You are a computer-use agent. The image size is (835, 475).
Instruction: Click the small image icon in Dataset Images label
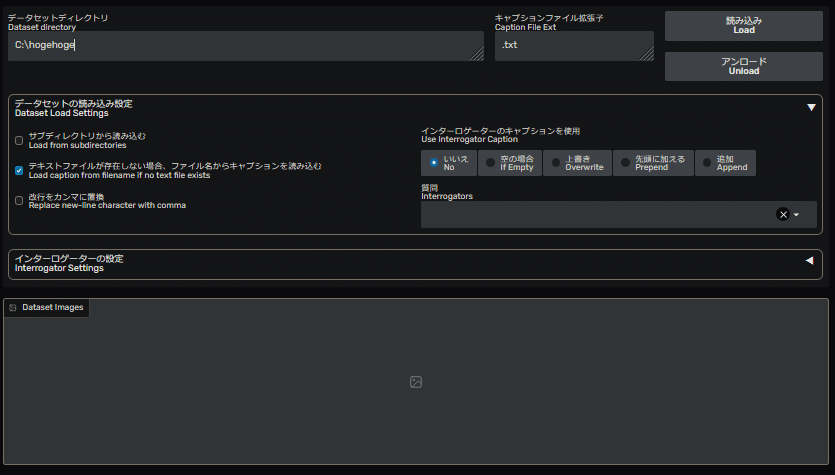(x=13, y=307)
